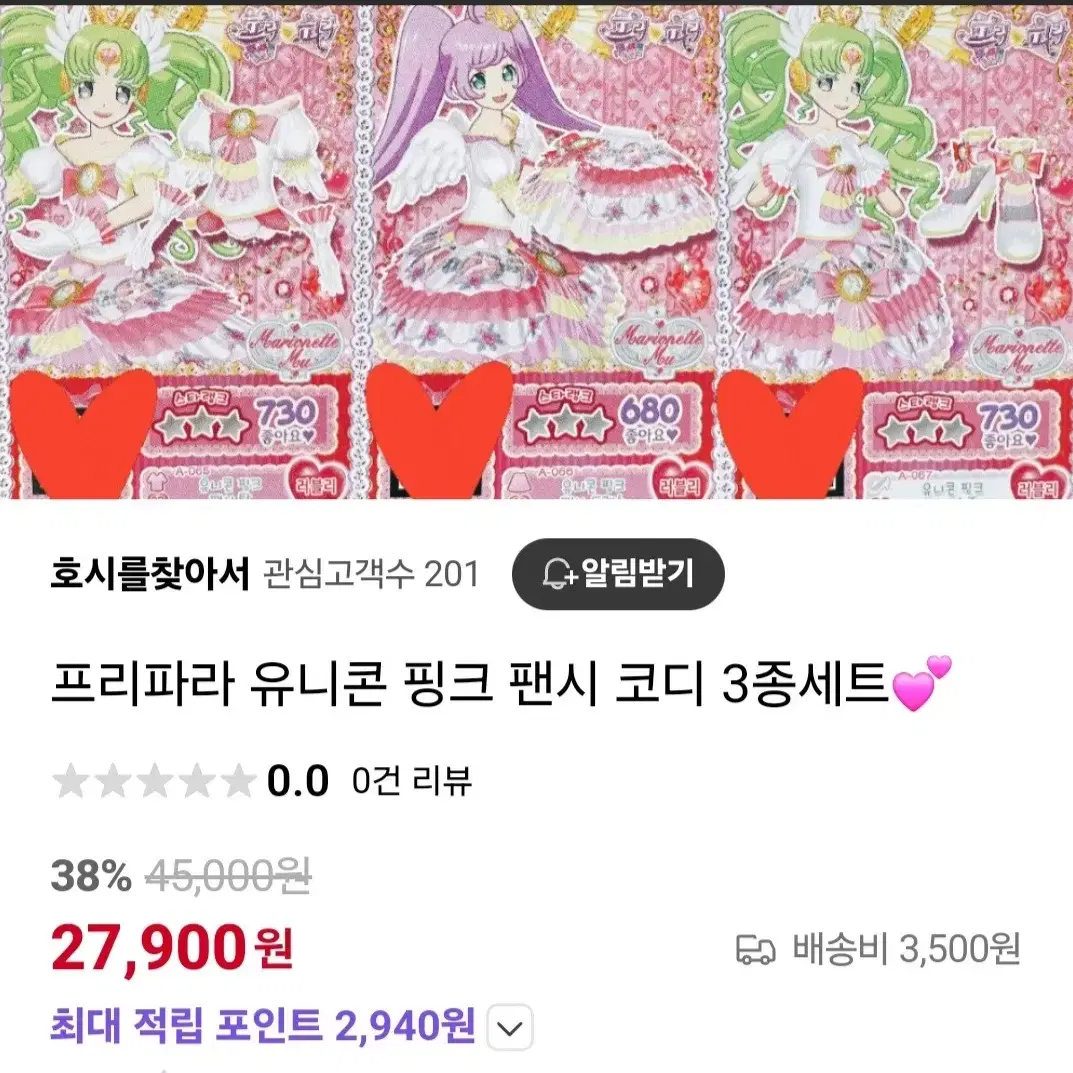Open the 0건 리뷰 reviews link
Screen dimensions: 1073x1073
coord(411,780)
